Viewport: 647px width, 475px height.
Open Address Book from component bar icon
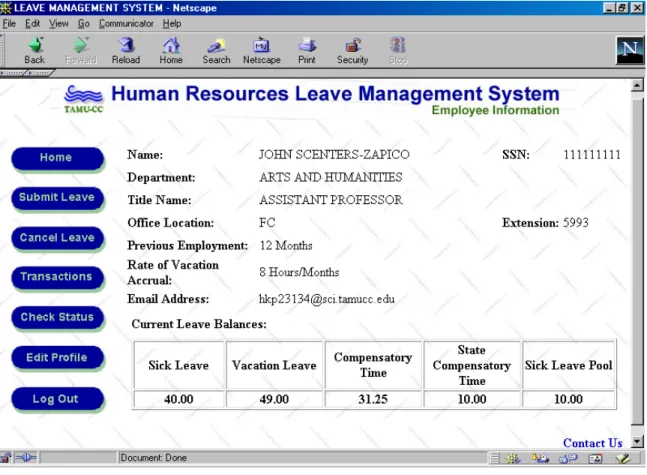pos(595,458)
